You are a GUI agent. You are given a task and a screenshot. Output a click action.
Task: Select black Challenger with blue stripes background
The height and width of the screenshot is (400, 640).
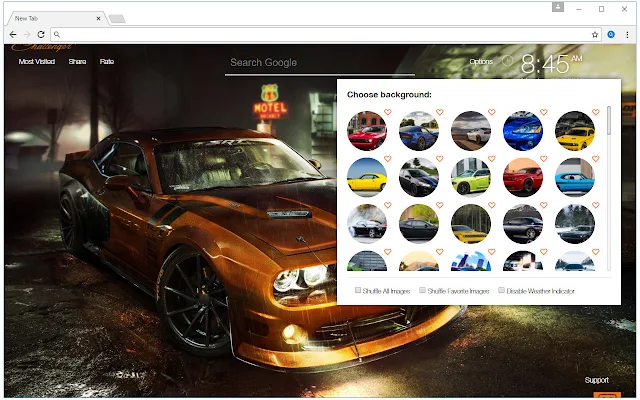(x=419, y=178)
